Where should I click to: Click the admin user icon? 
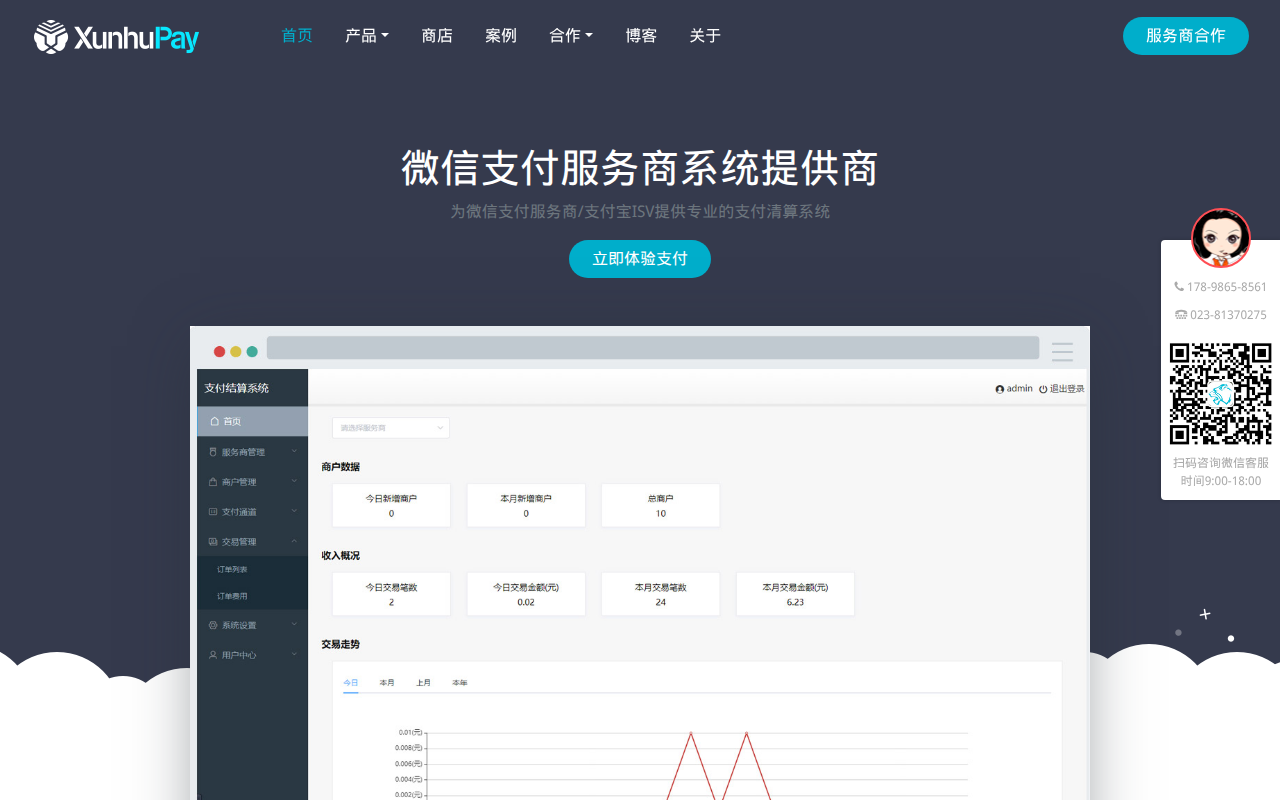[x=1000, y=389]
